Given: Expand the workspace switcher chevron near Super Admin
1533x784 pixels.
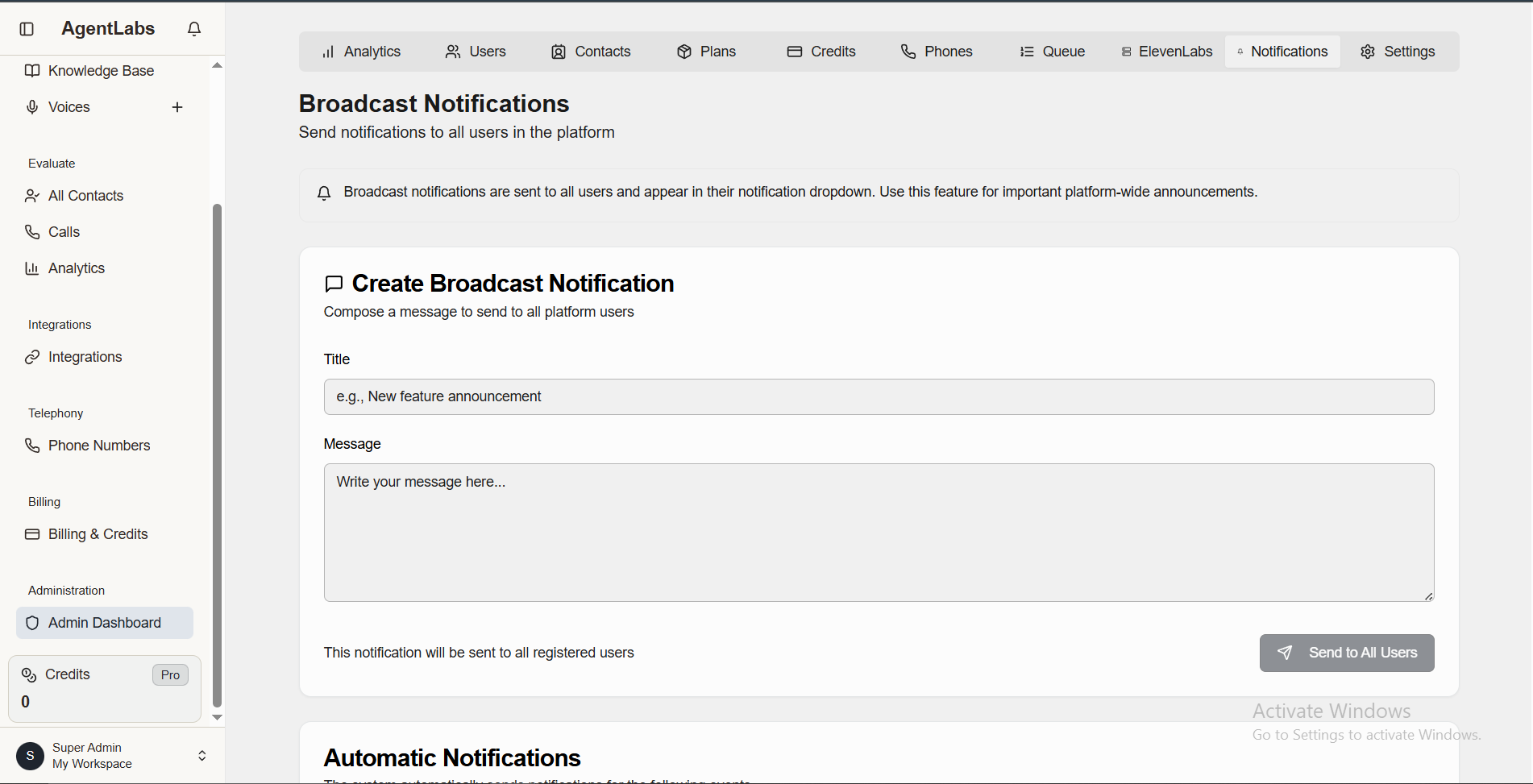Looking at the screenshot, I should [201, 755].
